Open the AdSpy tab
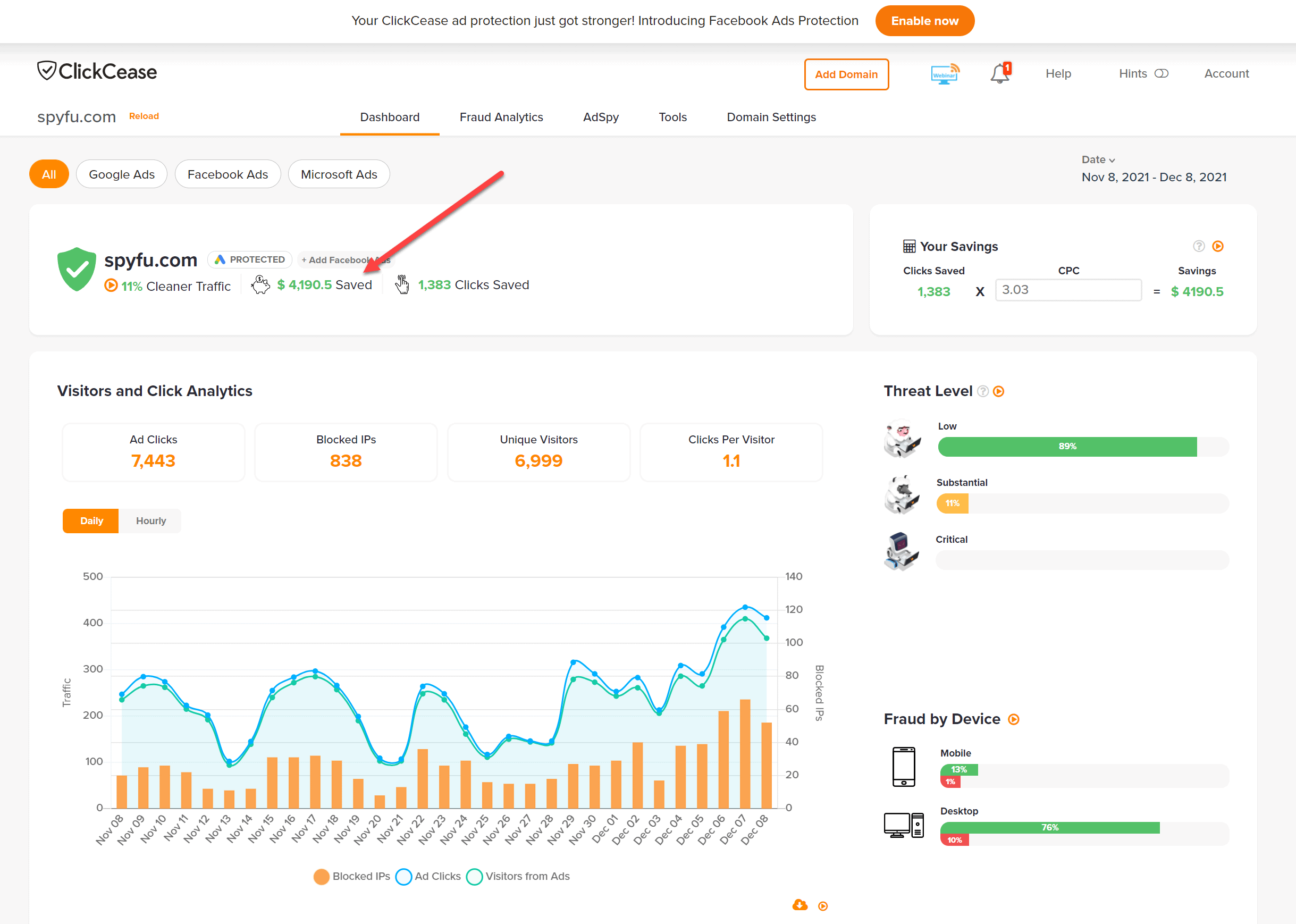 pos(601,117)
